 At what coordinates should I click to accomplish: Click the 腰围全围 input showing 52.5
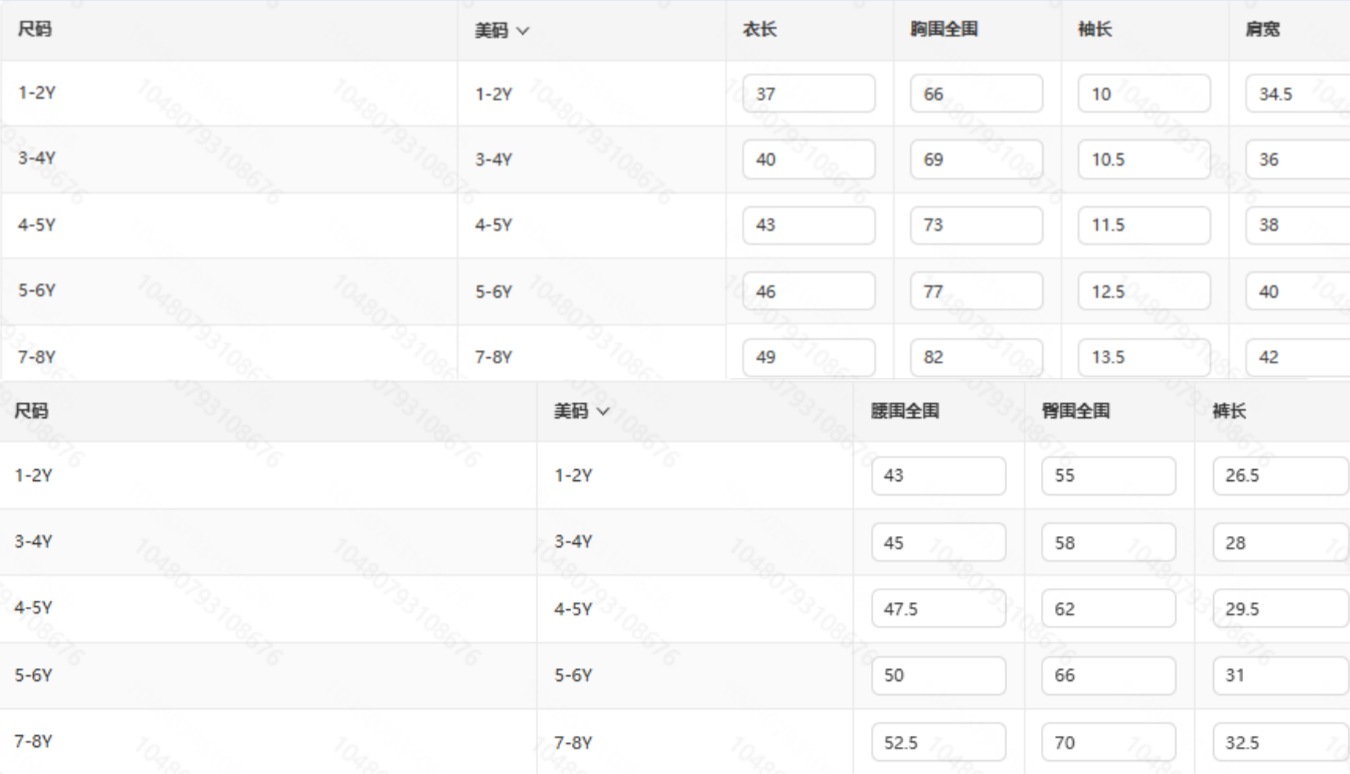pos(939,743)
